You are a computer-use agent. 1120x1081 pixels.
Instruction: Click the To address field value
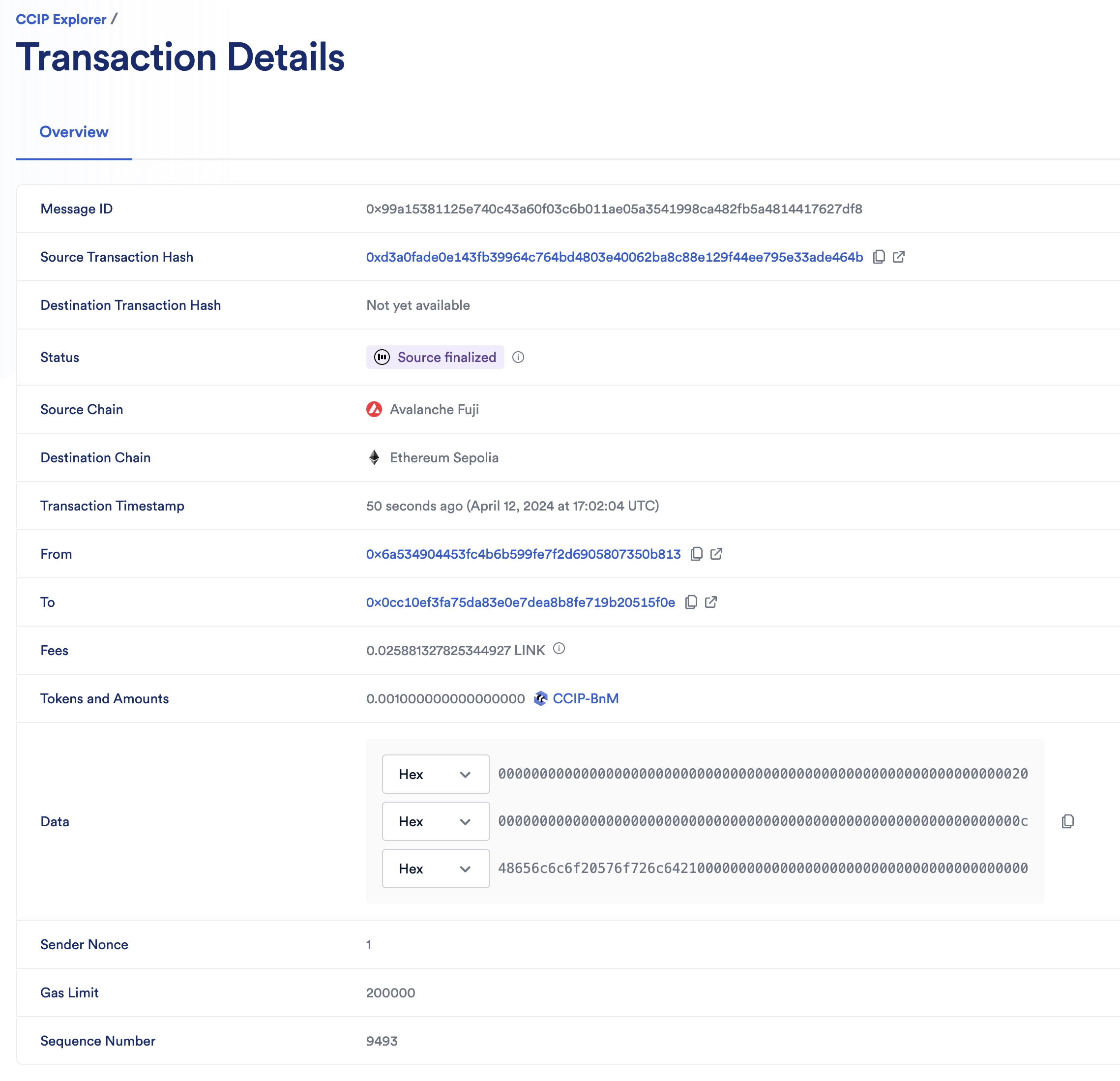[x=522, y=601]
